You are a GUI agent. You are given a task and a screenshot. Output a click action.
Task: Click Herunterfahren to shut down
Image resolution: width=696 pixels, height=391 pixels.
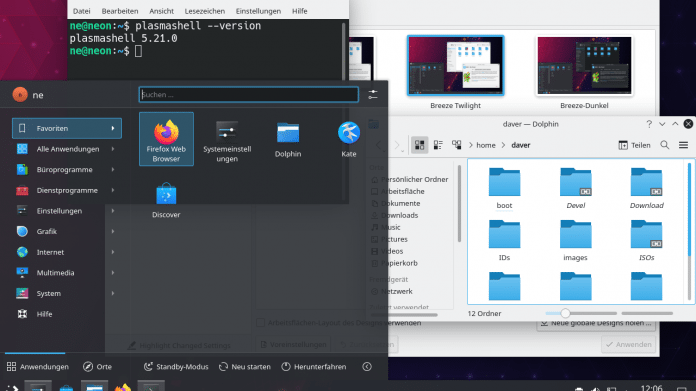tap(314, 367)
